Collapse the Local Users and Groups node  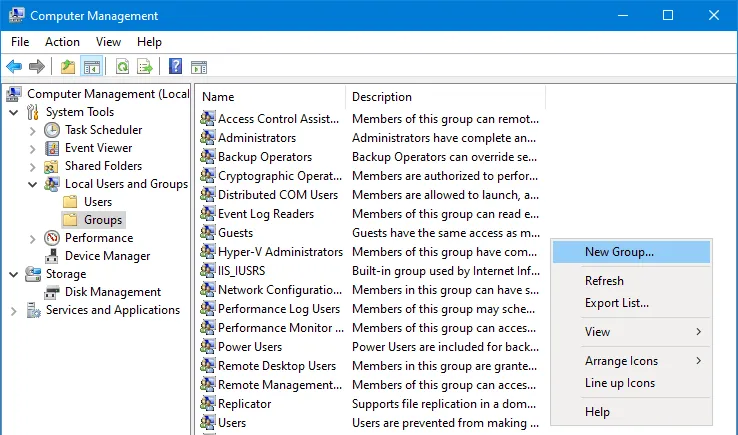[x=32, y=184]
